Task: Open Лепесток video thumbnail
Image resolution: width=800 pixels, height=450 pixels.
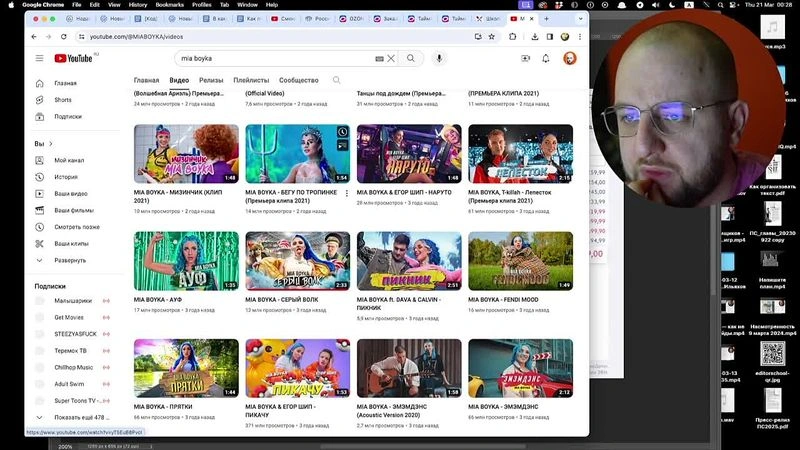Action: coord(520,154)
